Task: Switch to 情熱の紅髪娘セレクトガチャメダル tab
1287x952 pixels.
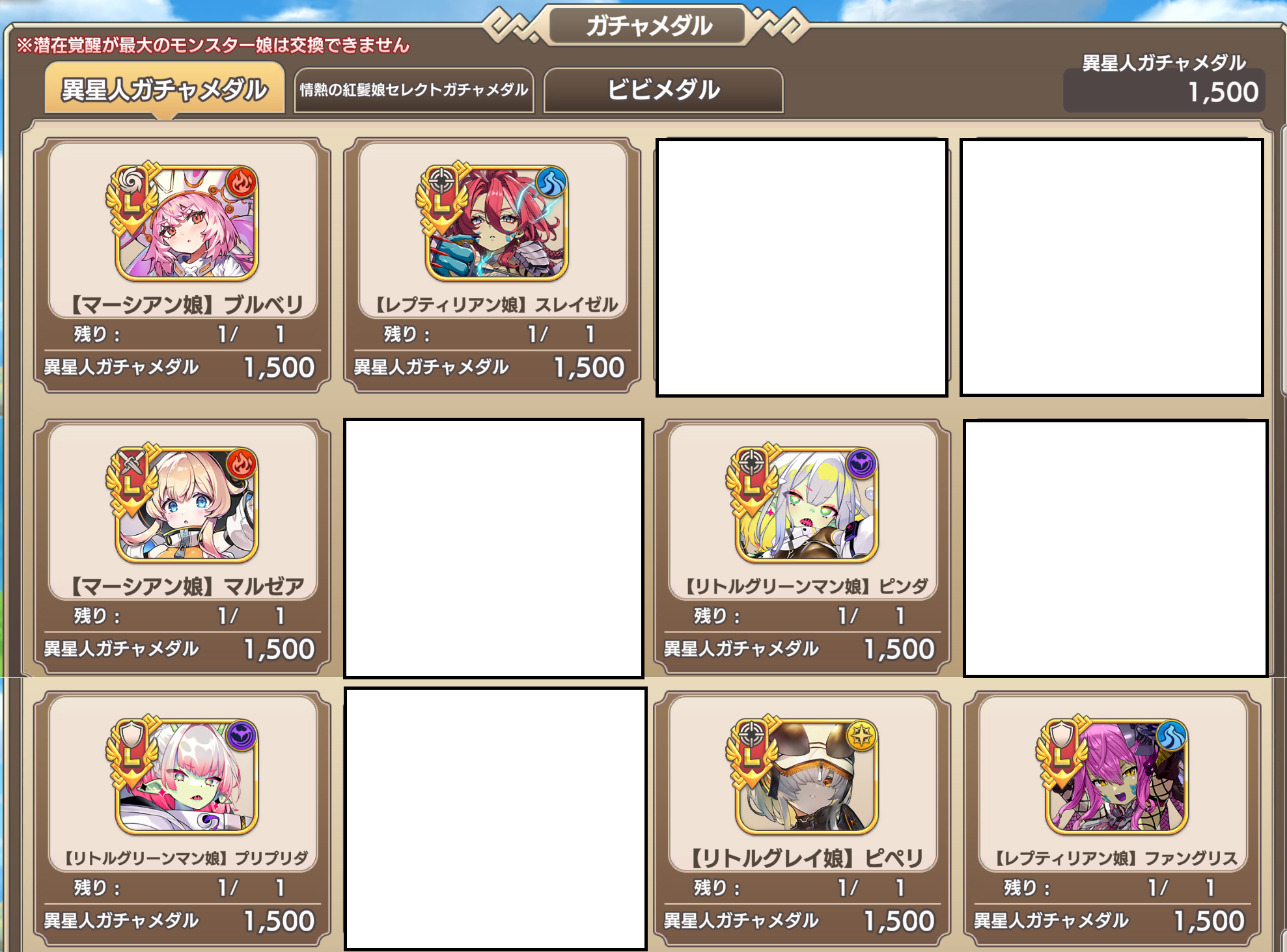Action: (414, 90)
